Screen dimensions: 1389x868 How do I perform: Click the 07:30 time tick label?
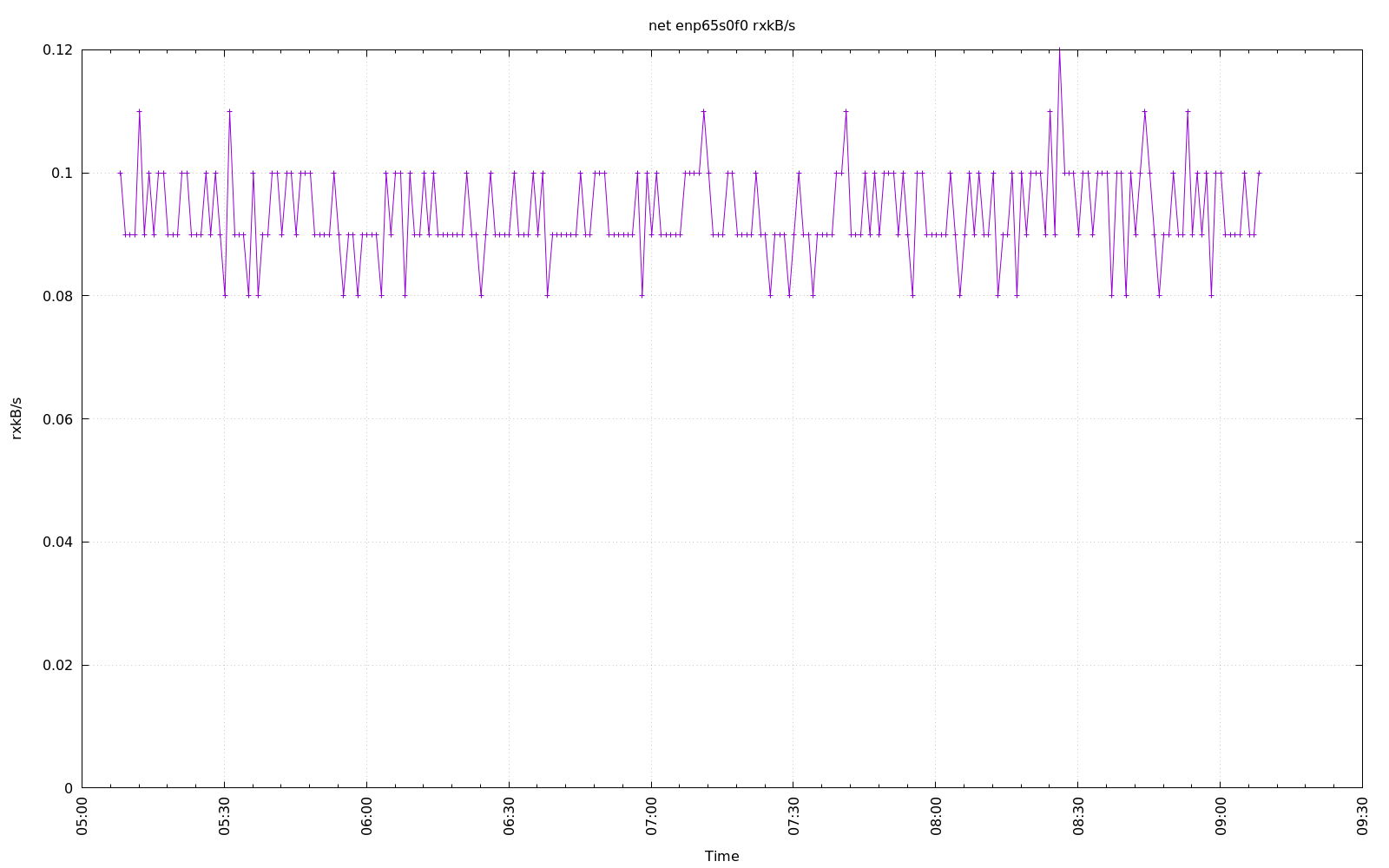pyautogui.click(x=793, y=816)
